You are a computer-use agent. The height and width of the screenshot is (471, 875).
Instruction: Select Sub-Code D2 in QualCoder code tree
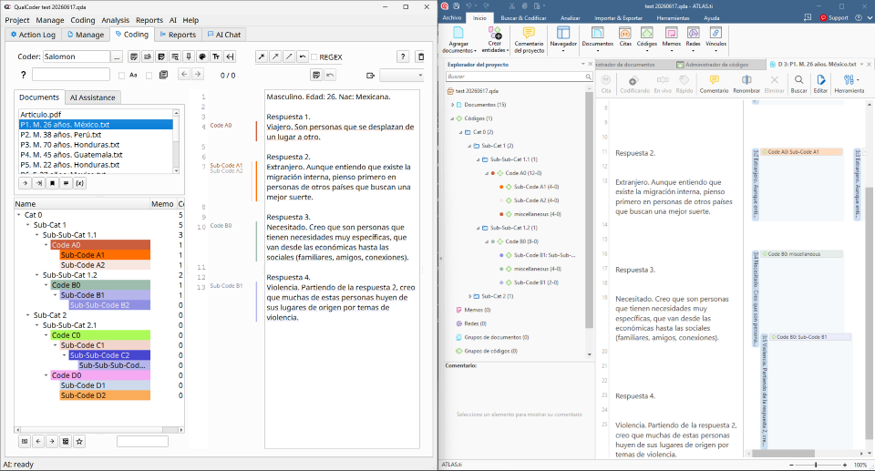[105, 396]
